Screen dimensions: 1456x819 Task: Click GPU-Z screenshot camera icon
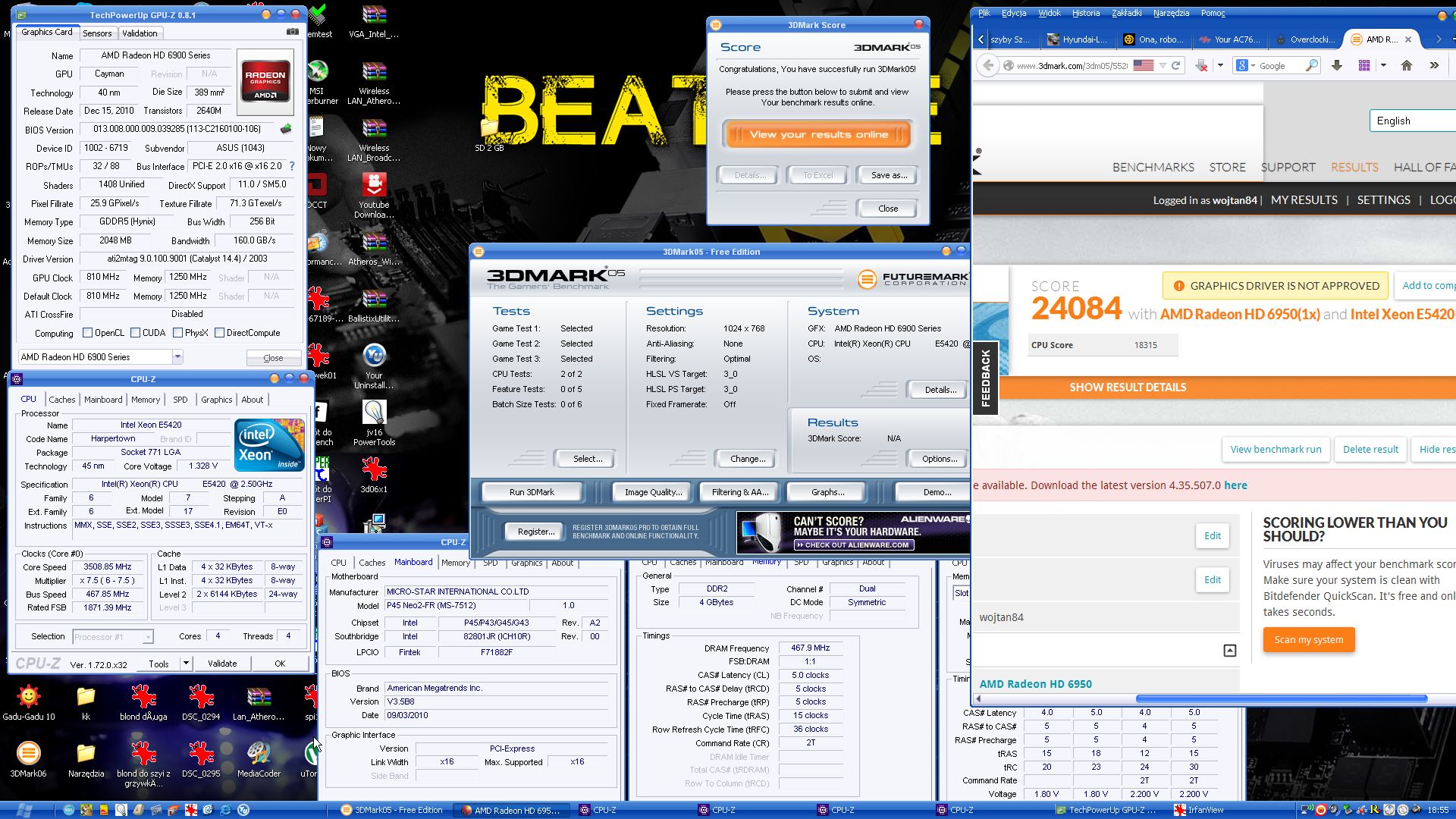(x=292, y=32)
